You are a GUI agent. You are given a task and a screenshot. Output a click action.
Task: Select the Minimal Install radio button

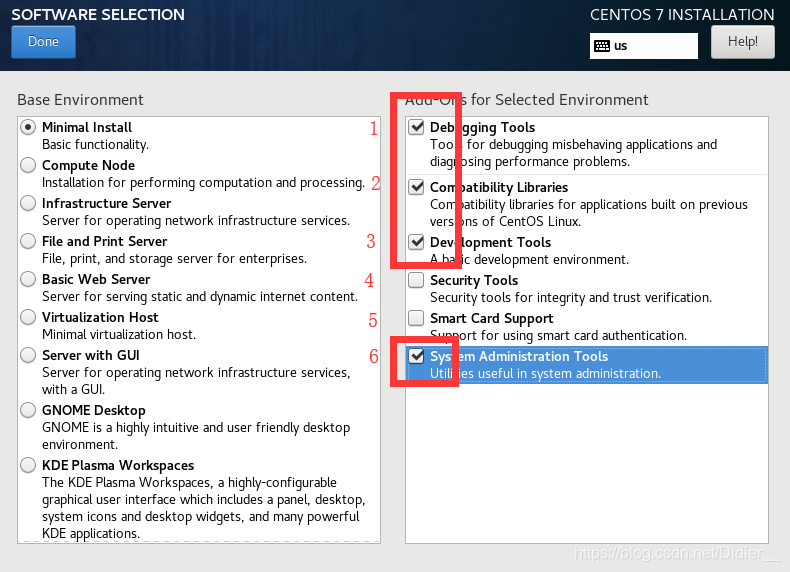[x=28, y=127]
